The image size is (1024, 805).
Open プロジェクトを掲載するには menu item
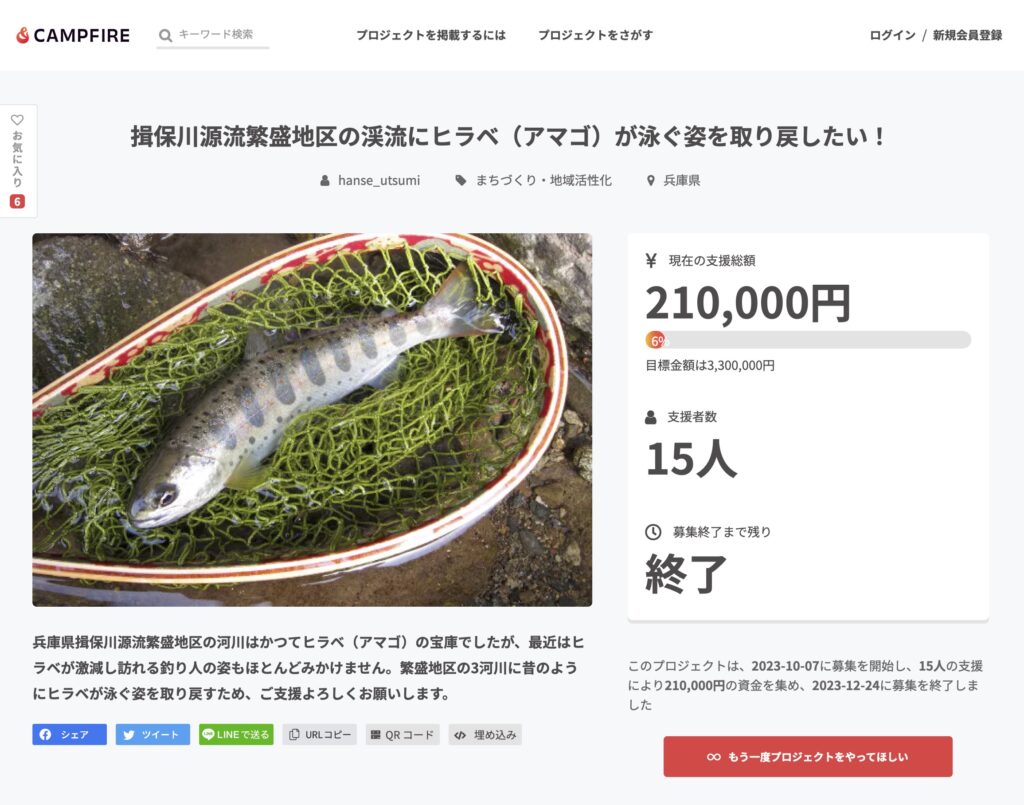point(430,35)
